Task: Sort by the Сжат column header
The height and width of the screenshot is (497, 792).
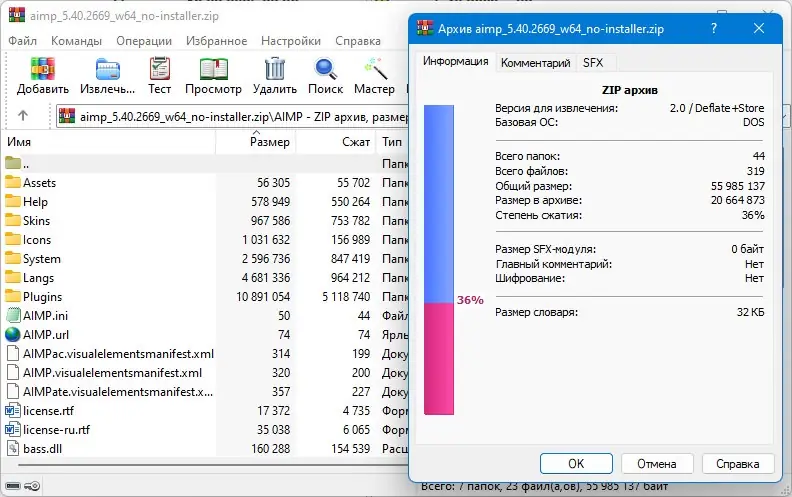Action: pyautogui.click(x=336, y=142)
